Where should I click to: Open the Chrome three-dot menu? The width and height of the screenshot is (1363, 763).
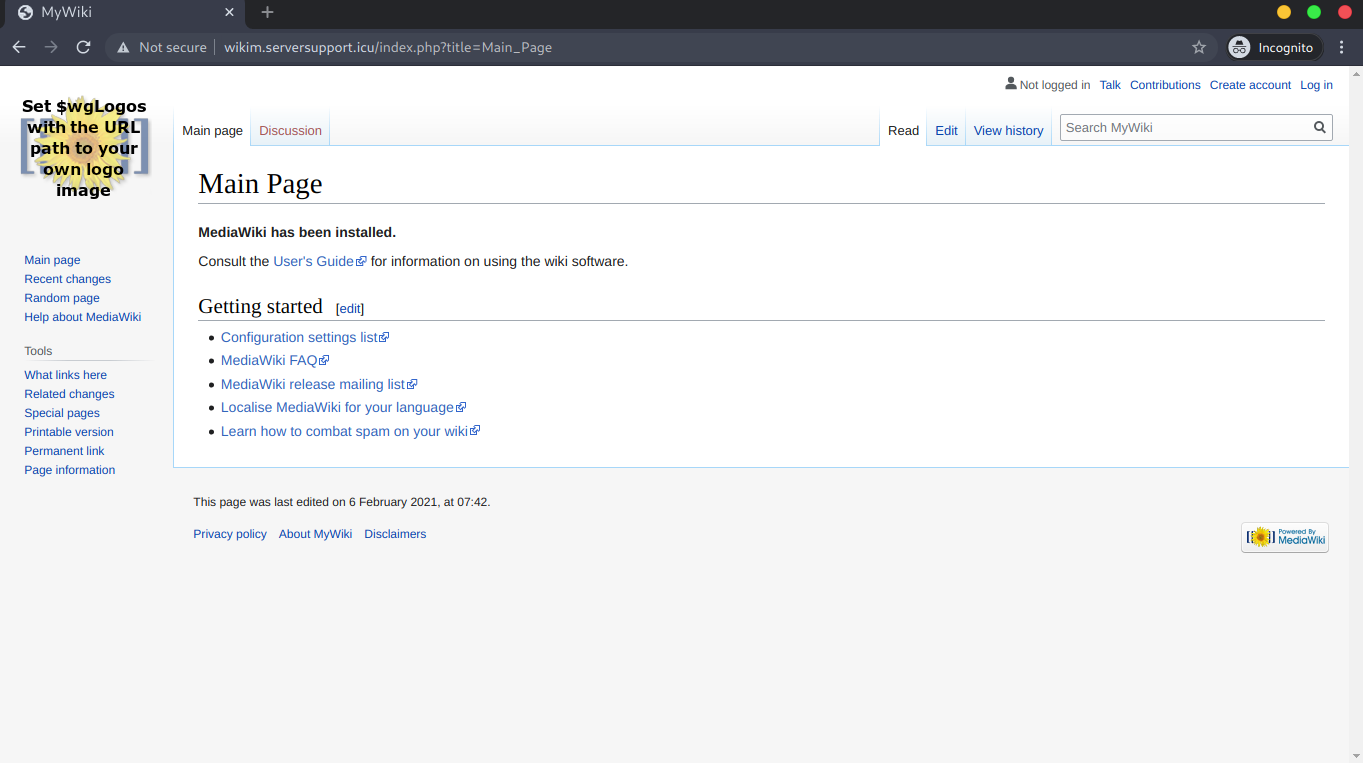1342,47
